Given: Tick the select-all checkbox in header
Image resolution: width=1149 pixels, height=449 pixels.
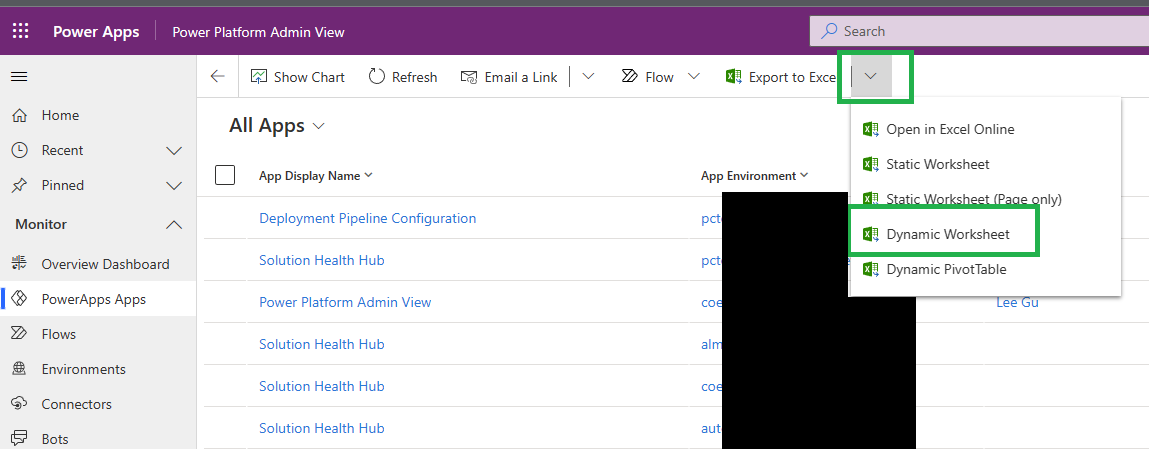Looking at the screenshot, I should (x=225, y=176).
